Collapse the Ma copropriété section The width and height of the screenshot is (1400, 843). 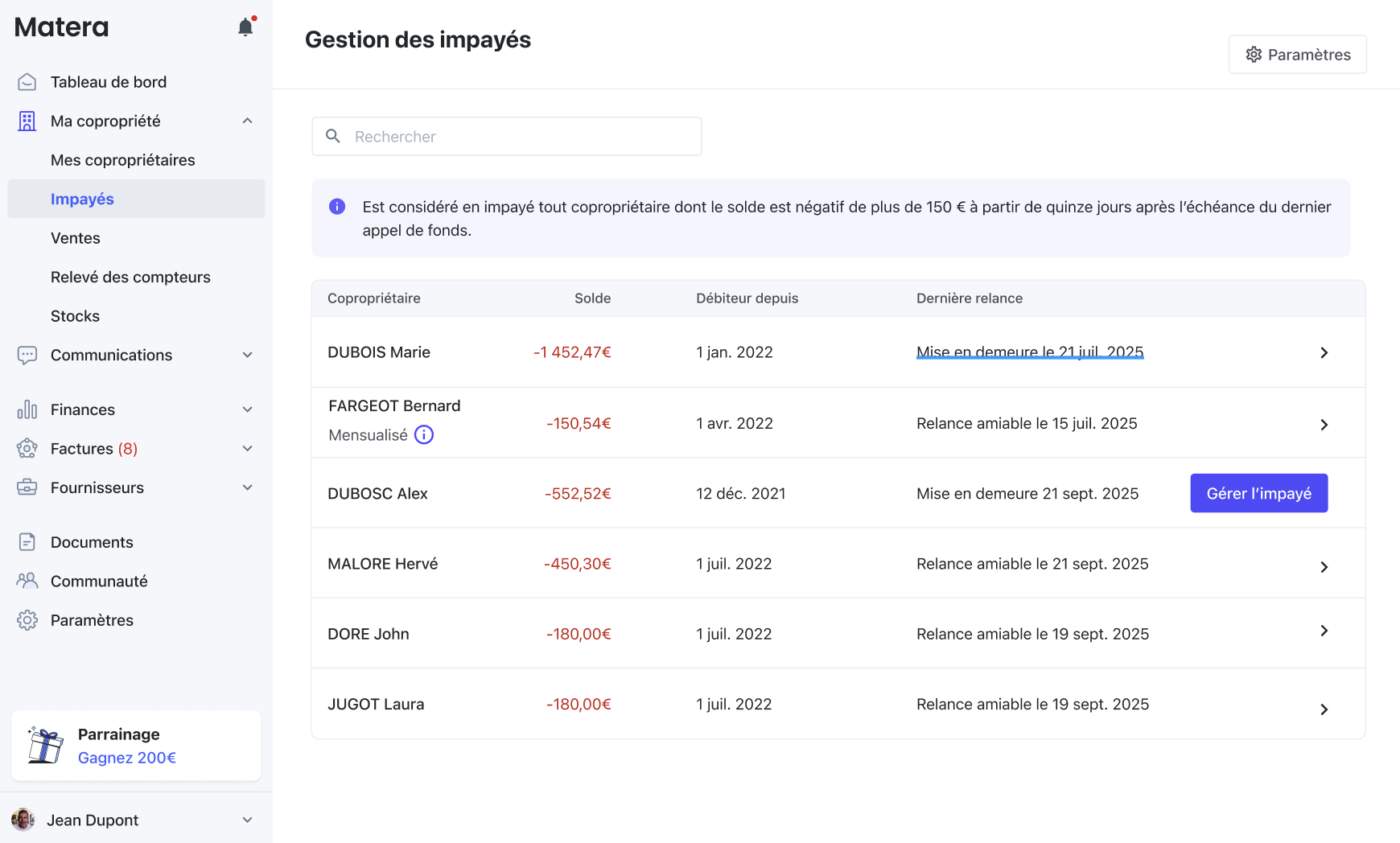248,121
